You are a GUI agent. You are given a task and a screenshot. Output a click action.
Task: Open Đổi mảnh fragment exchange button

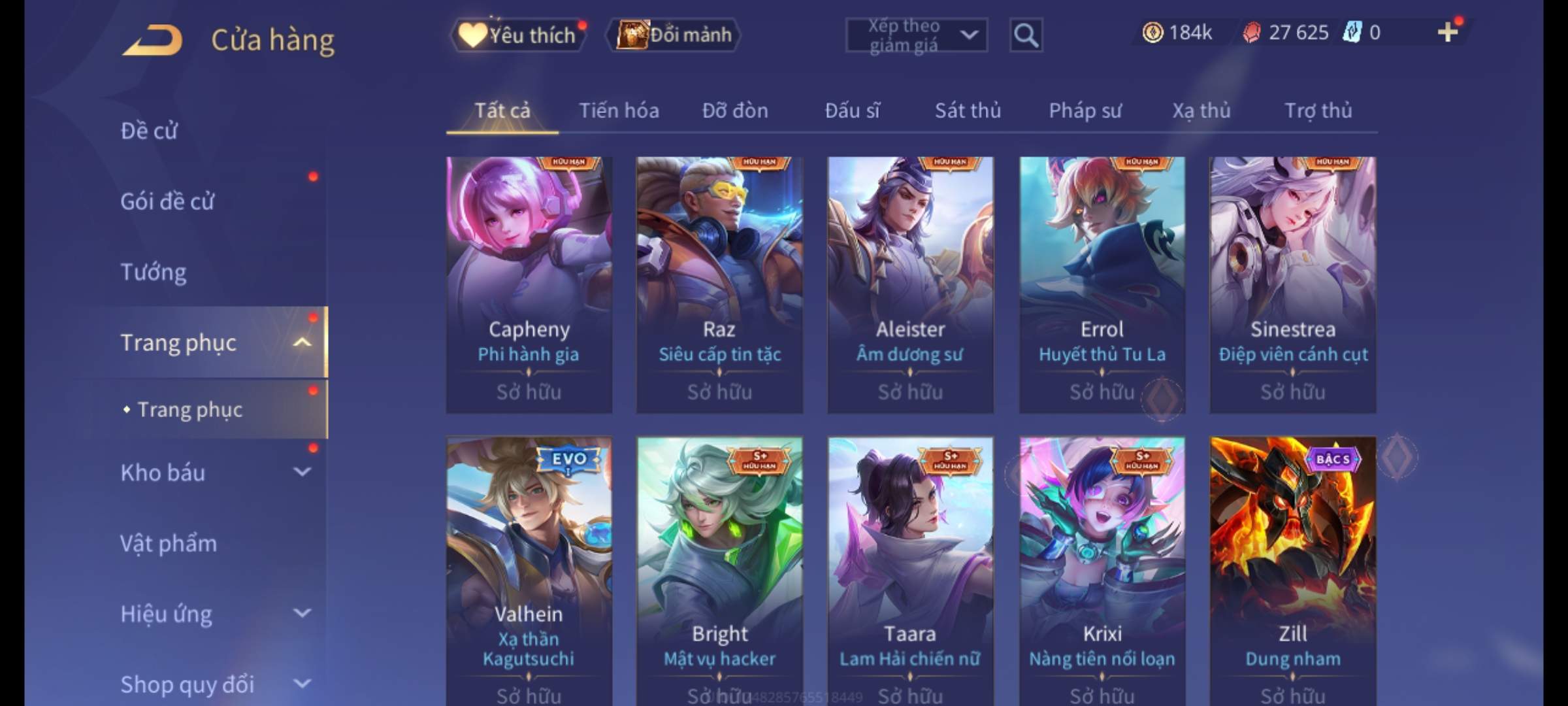[673, 35]
